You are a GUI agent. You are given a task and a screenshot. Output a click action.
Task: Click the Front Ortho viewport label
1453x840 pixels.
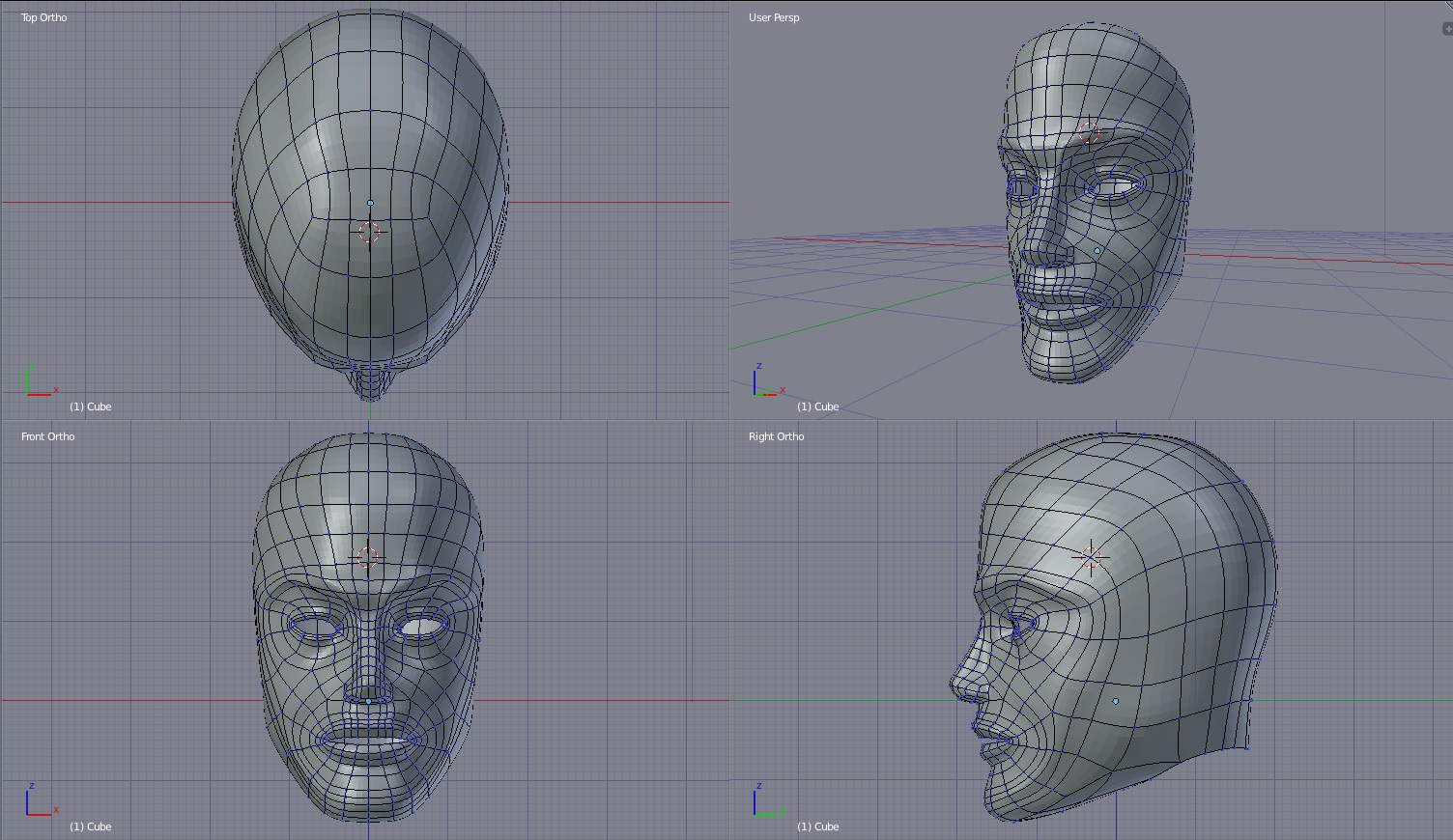pyautogui.click(x=48, y=436)
